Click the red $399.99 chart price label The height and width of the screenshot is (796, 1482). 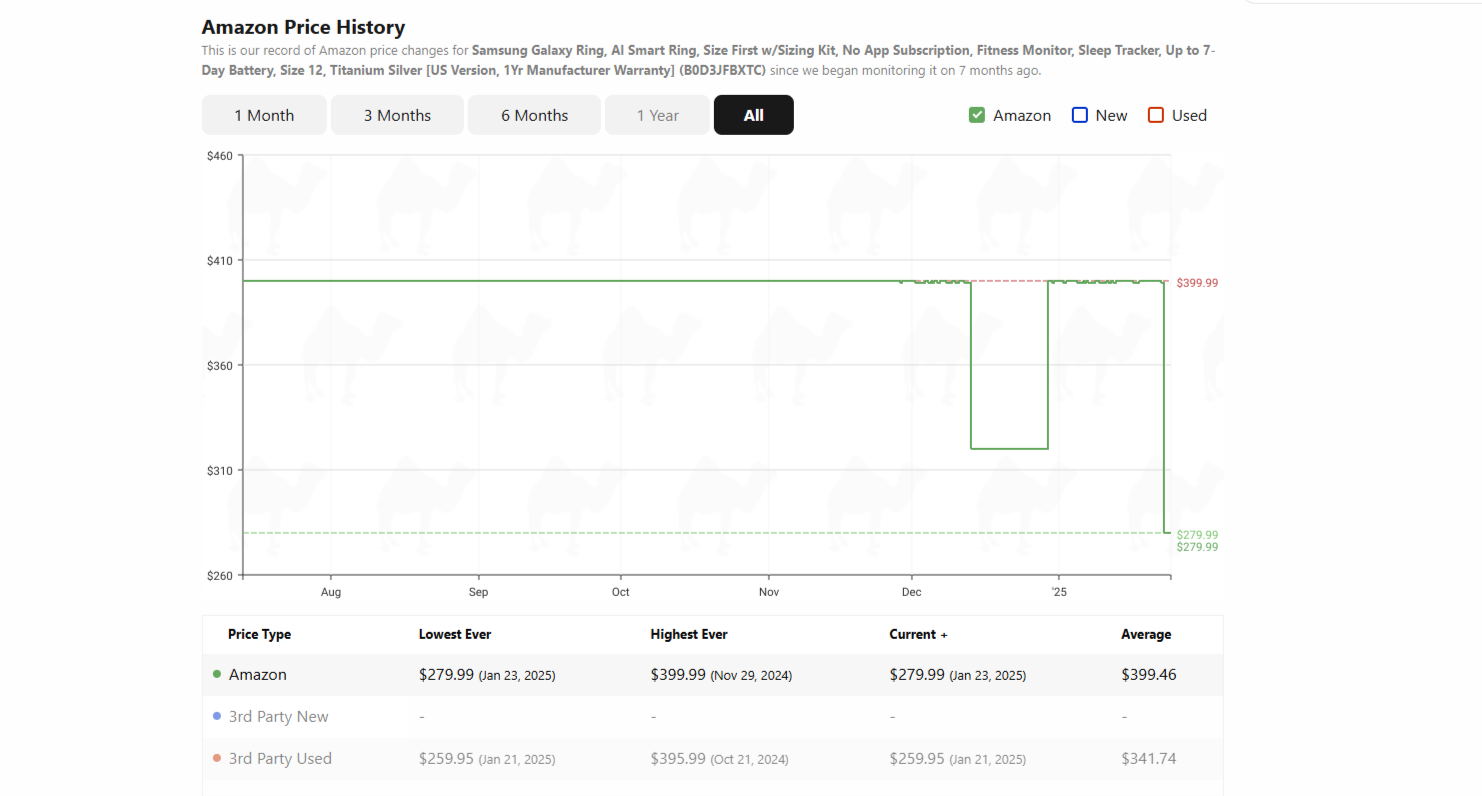(x=1197, y=283)
